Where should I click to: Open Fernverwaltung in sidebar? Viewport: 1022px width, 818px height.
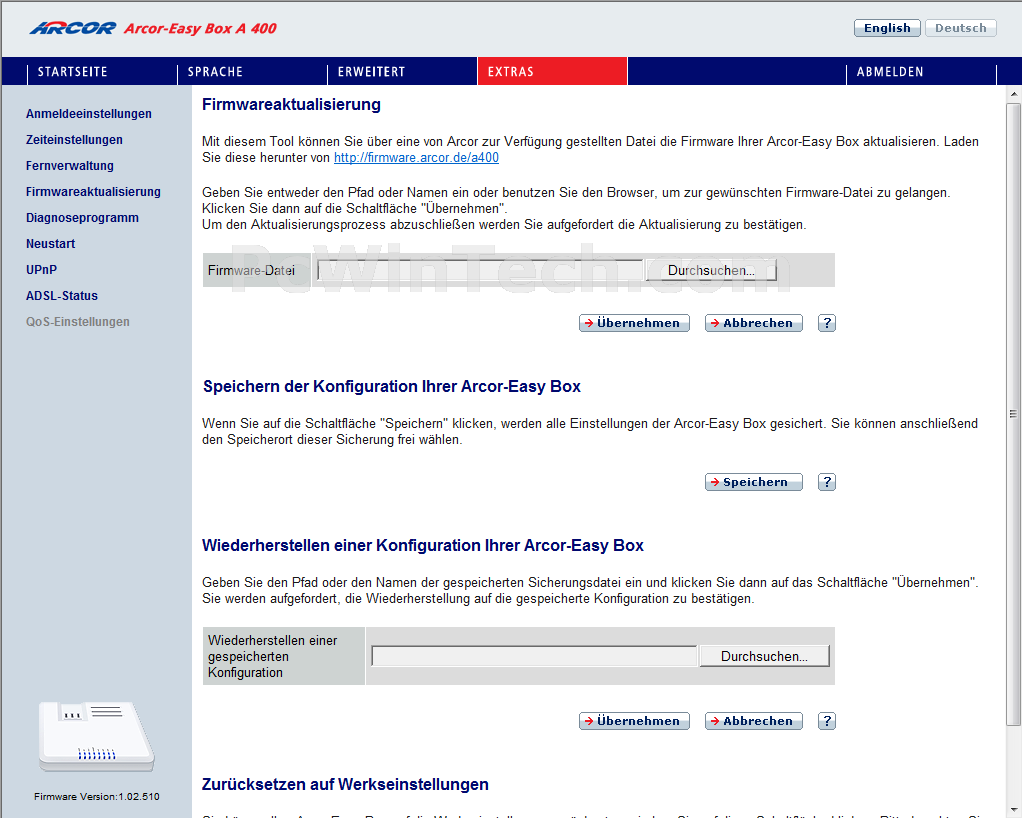point(70,166)
